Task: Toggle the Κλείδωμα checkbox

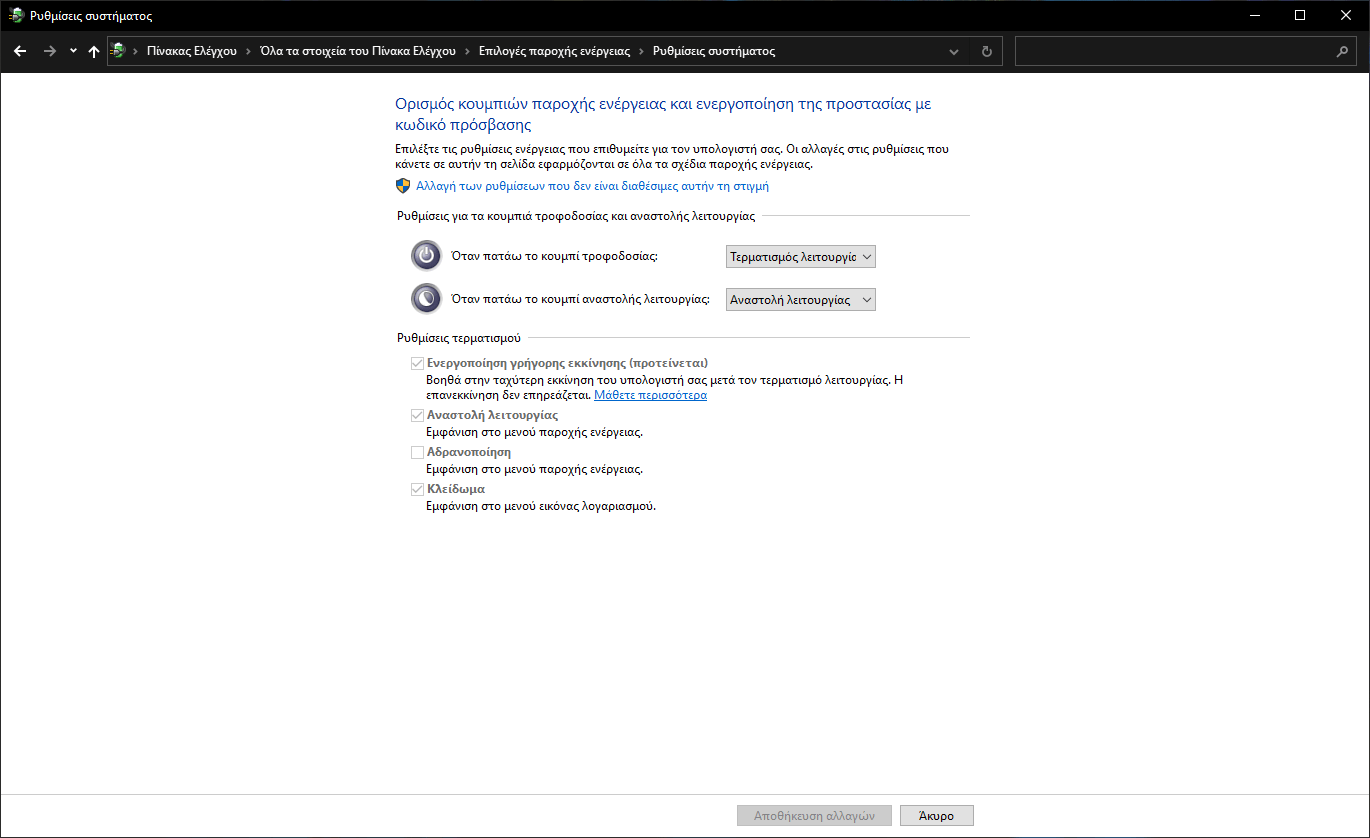Action: (x=417, y=489)
